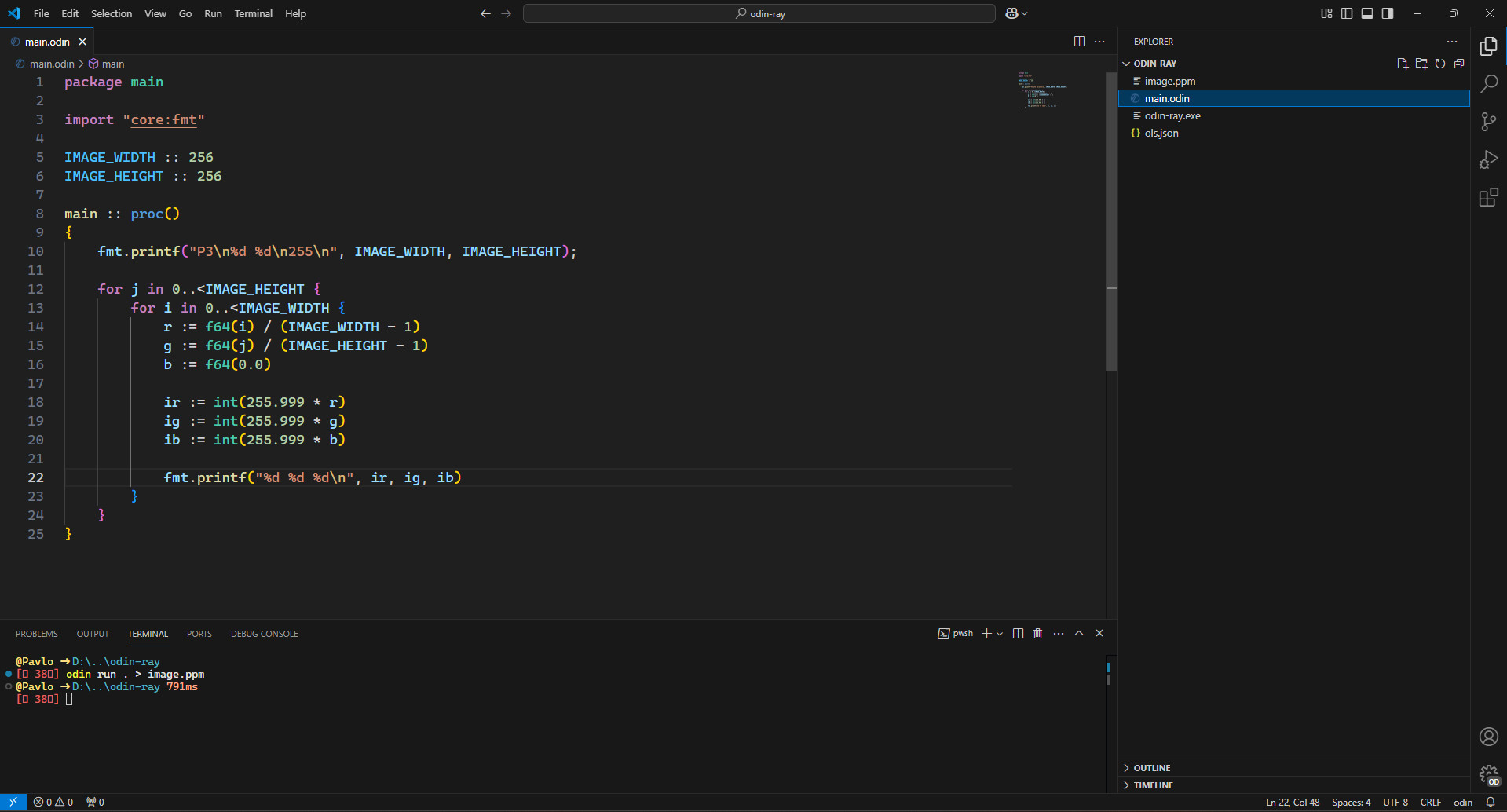This screenshot has width=1507, height=812.
Task: Open the Go menu
Action: [185, 13]
